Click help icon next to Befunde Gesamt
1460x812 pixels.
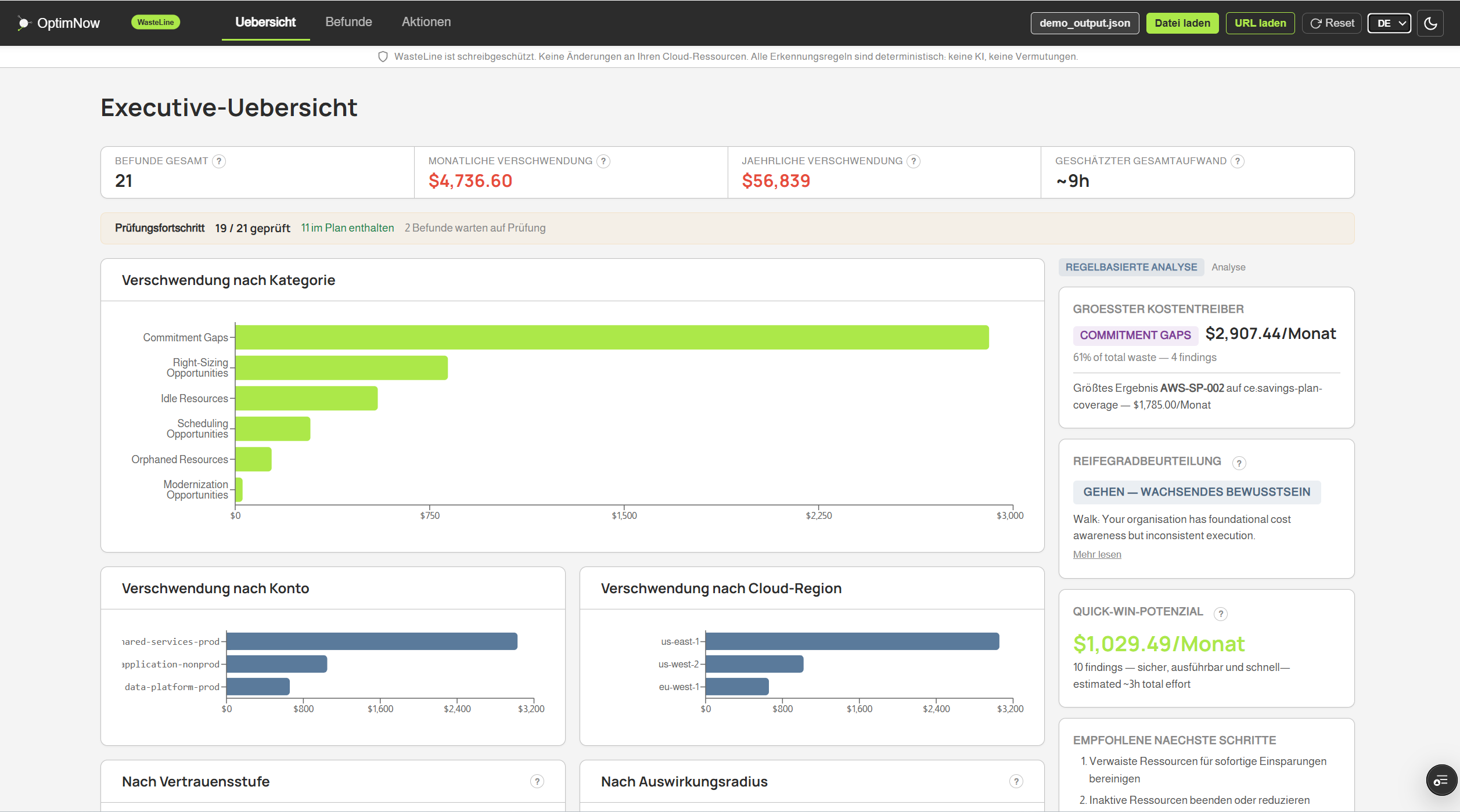click(219, 161)
